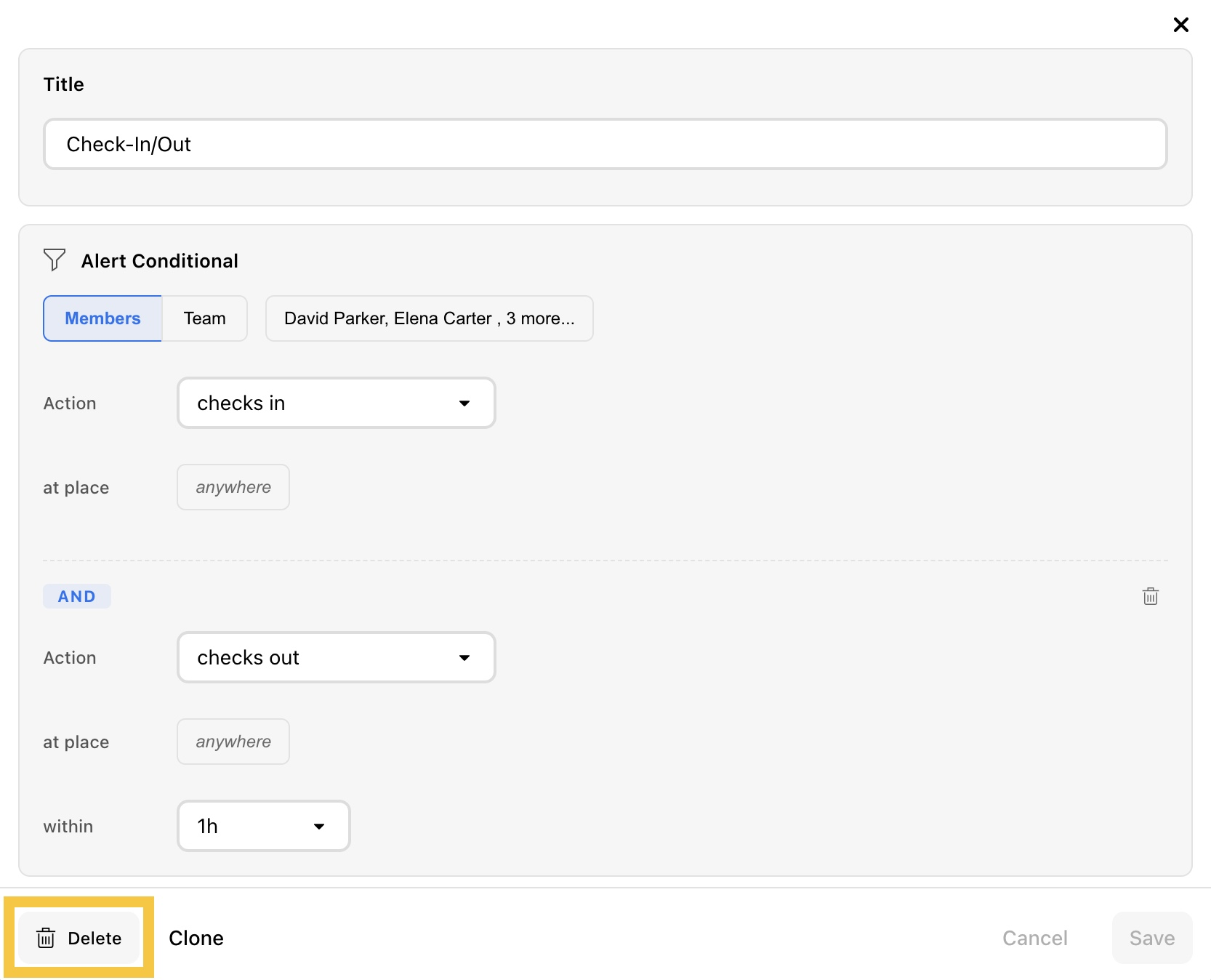Click the caret arrow of checks in dropdown
This screenshot has height=980, width=1211.
pos(464,403)
